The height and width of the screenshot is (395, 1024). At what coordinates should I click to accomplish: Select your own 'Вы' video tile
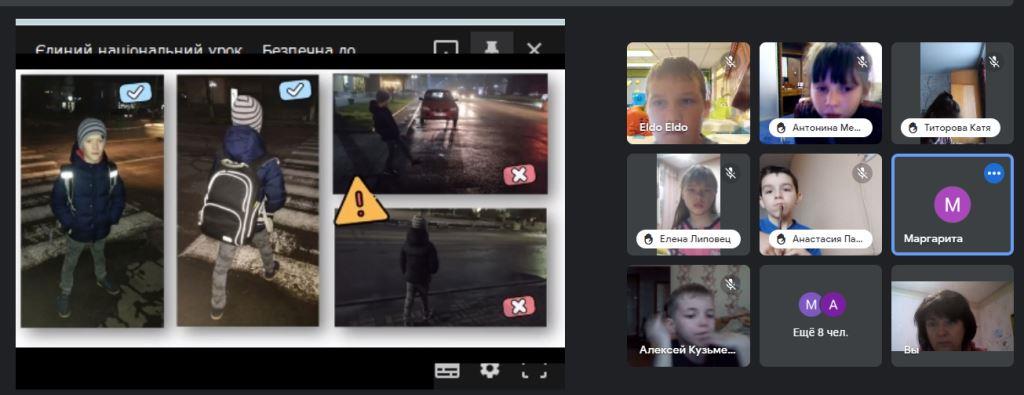952,315
